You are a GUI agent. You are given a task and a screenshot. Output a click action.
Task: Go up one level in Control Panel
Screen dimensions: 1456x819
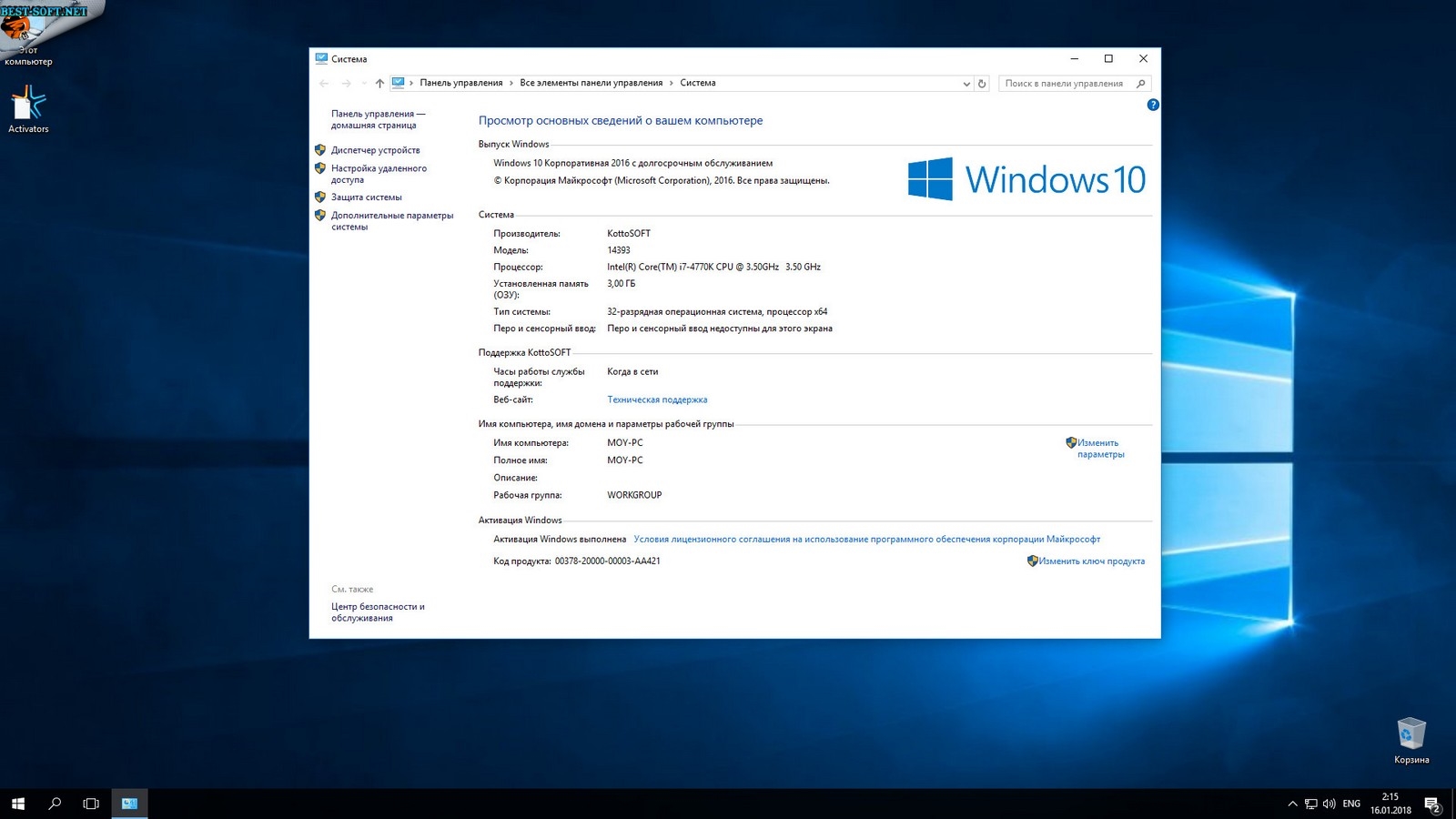click(379, 83)
